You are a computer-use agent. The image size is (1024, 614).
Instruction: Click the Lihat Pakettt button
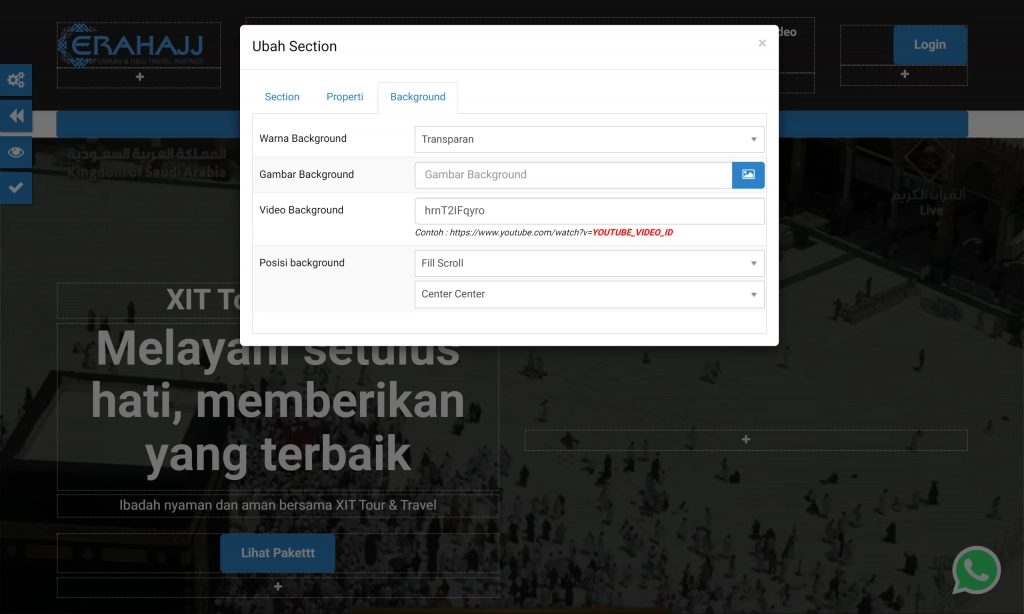coord(277,552)
